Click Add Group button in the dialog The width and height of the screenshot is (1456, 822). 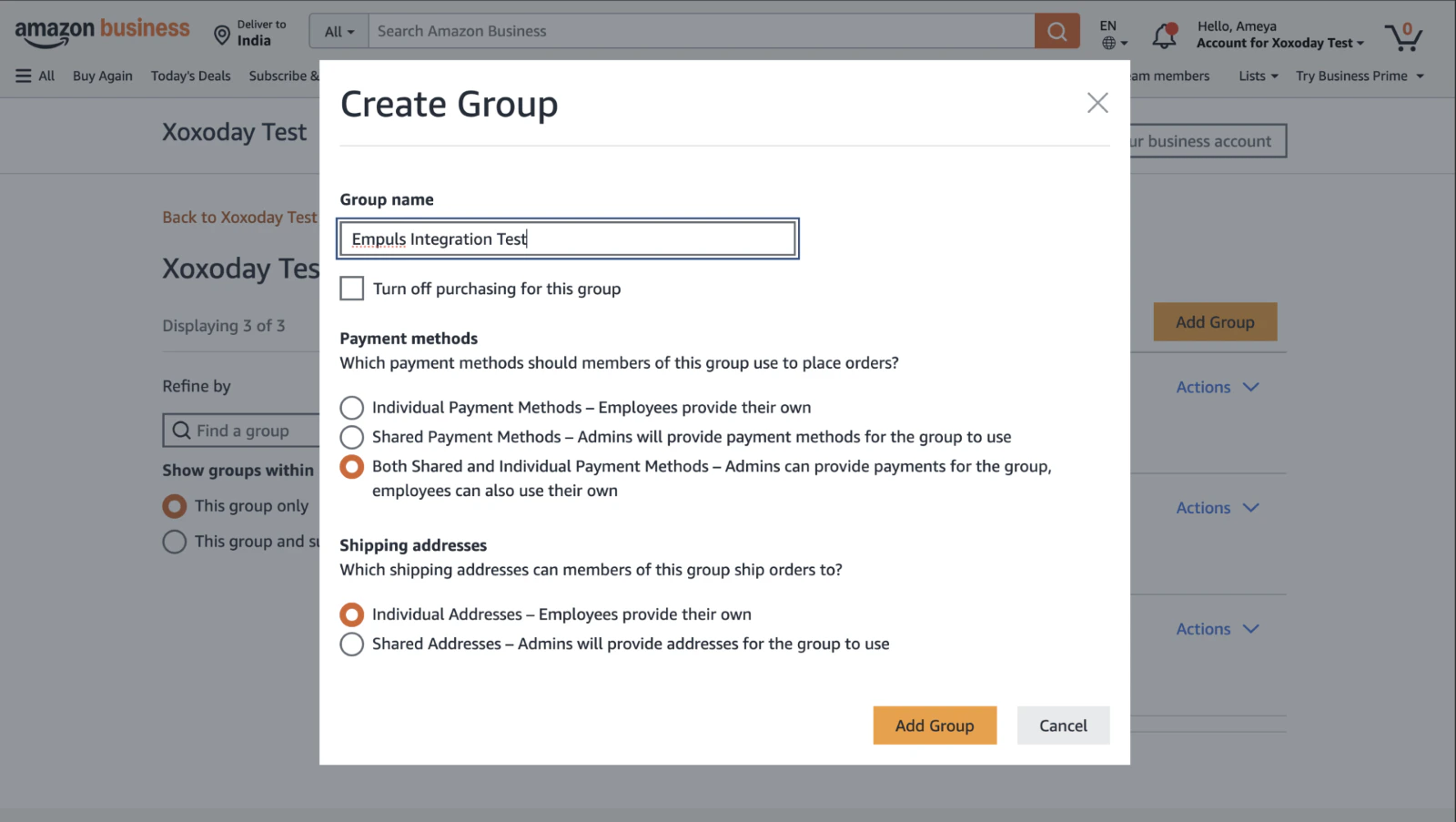(x=935, y=726)
